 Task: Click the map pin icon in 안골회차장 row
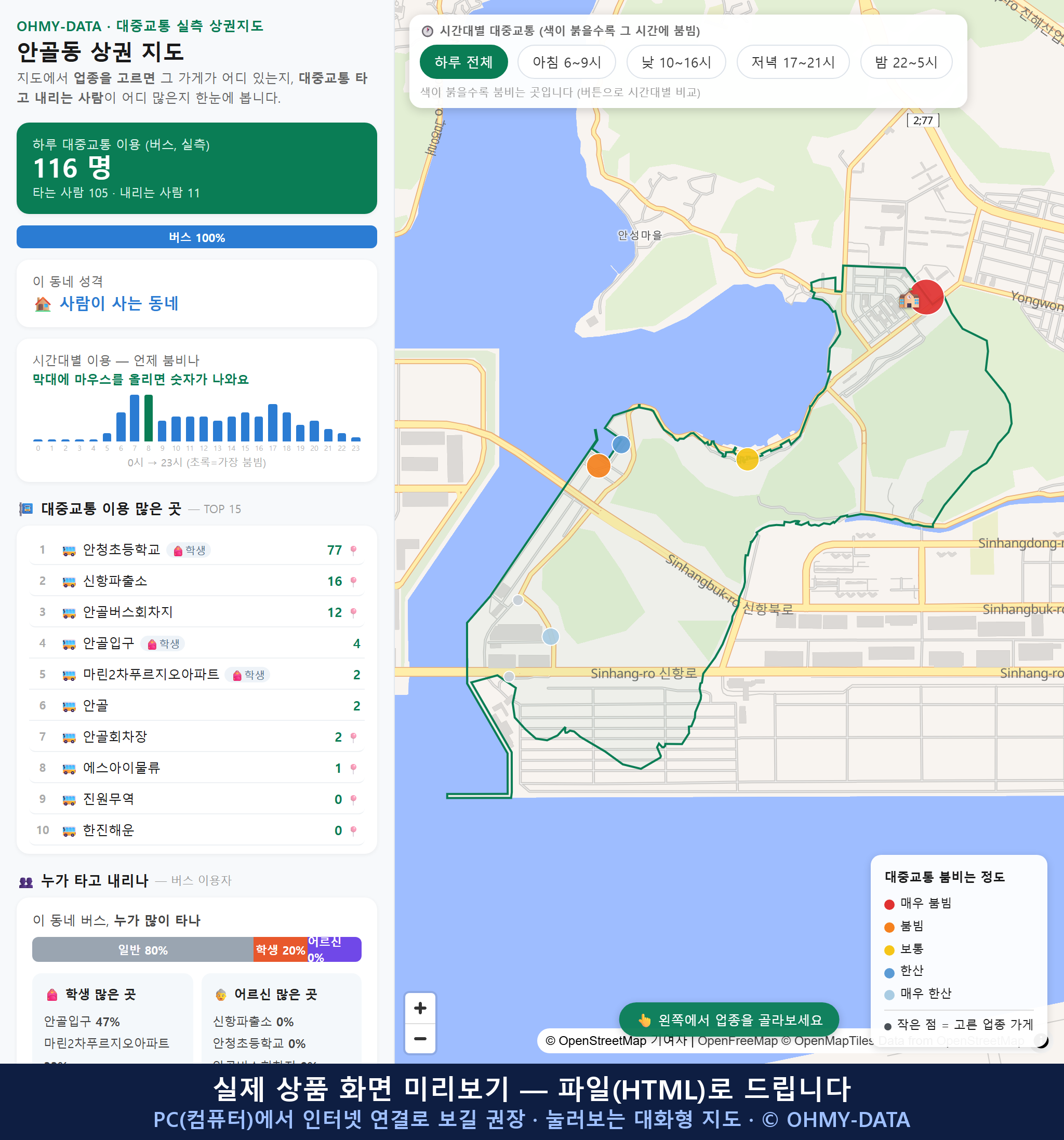[x=353, y=737]
